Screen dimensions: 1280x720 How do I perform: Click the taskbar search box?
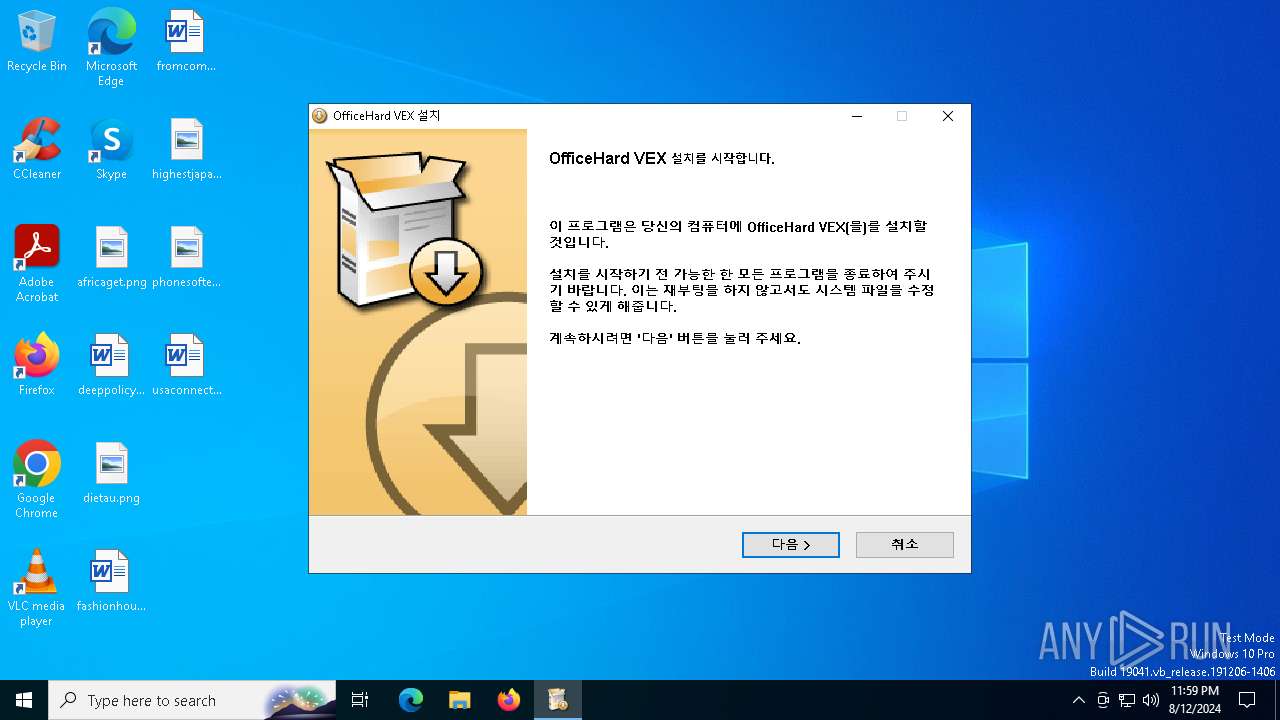[192, 700]
